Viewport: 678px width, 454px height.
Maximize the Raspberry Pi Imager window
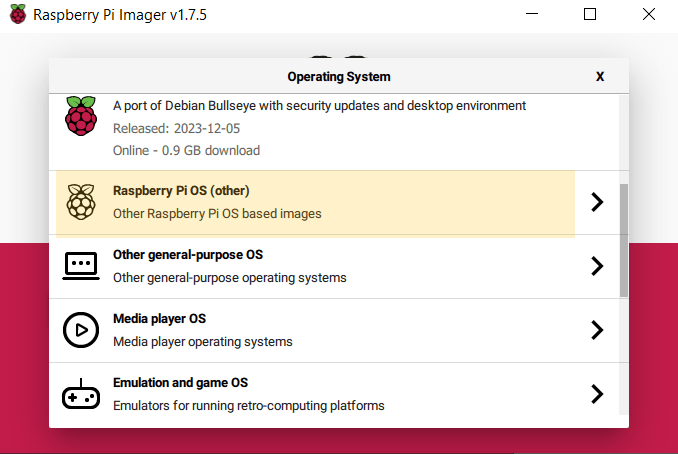(590, 15)
